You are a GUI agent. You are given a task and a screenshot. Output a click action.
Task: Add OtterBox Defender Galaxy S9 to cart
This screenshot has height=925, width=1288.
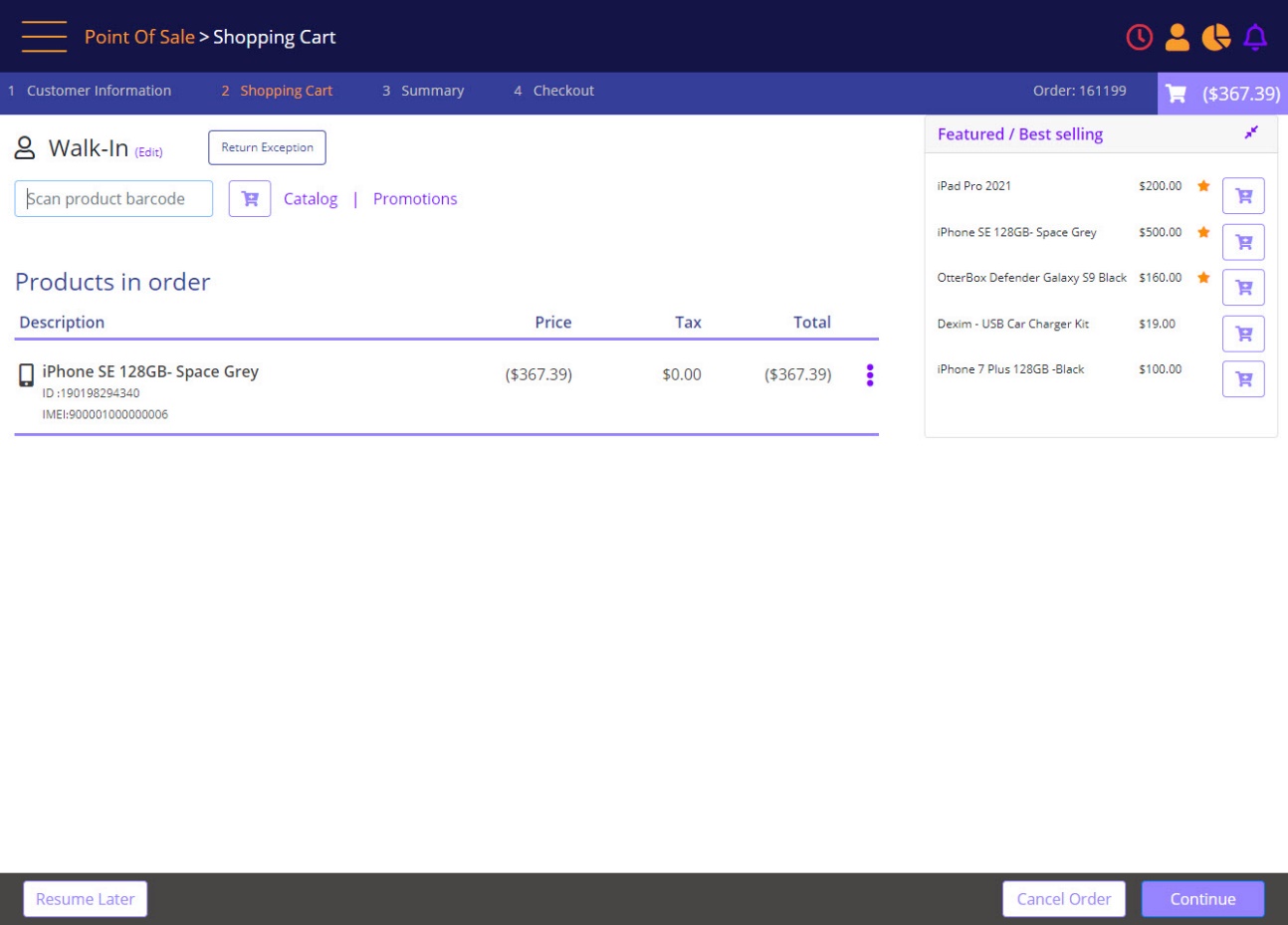tap(1243, 288)
